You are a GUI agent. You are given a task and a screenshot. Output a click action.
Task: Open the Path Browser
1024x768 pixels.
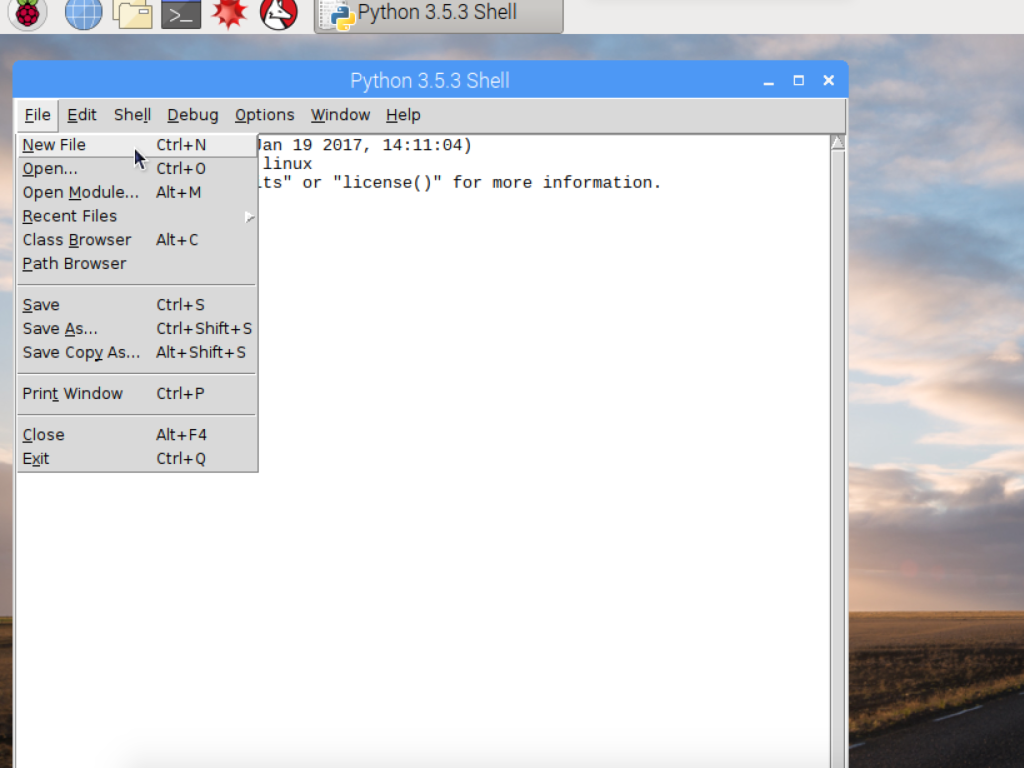(137, 264)
